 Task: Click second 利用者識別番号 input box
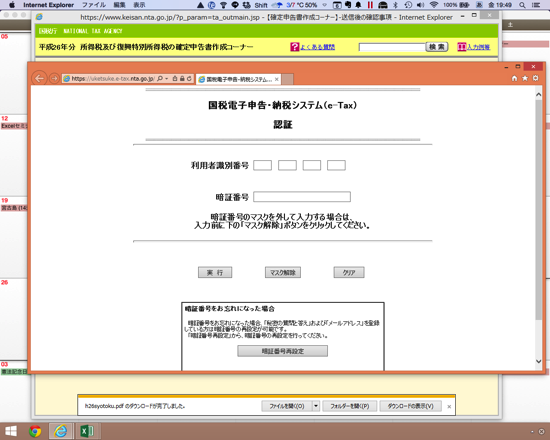click(x=287, y=165)
